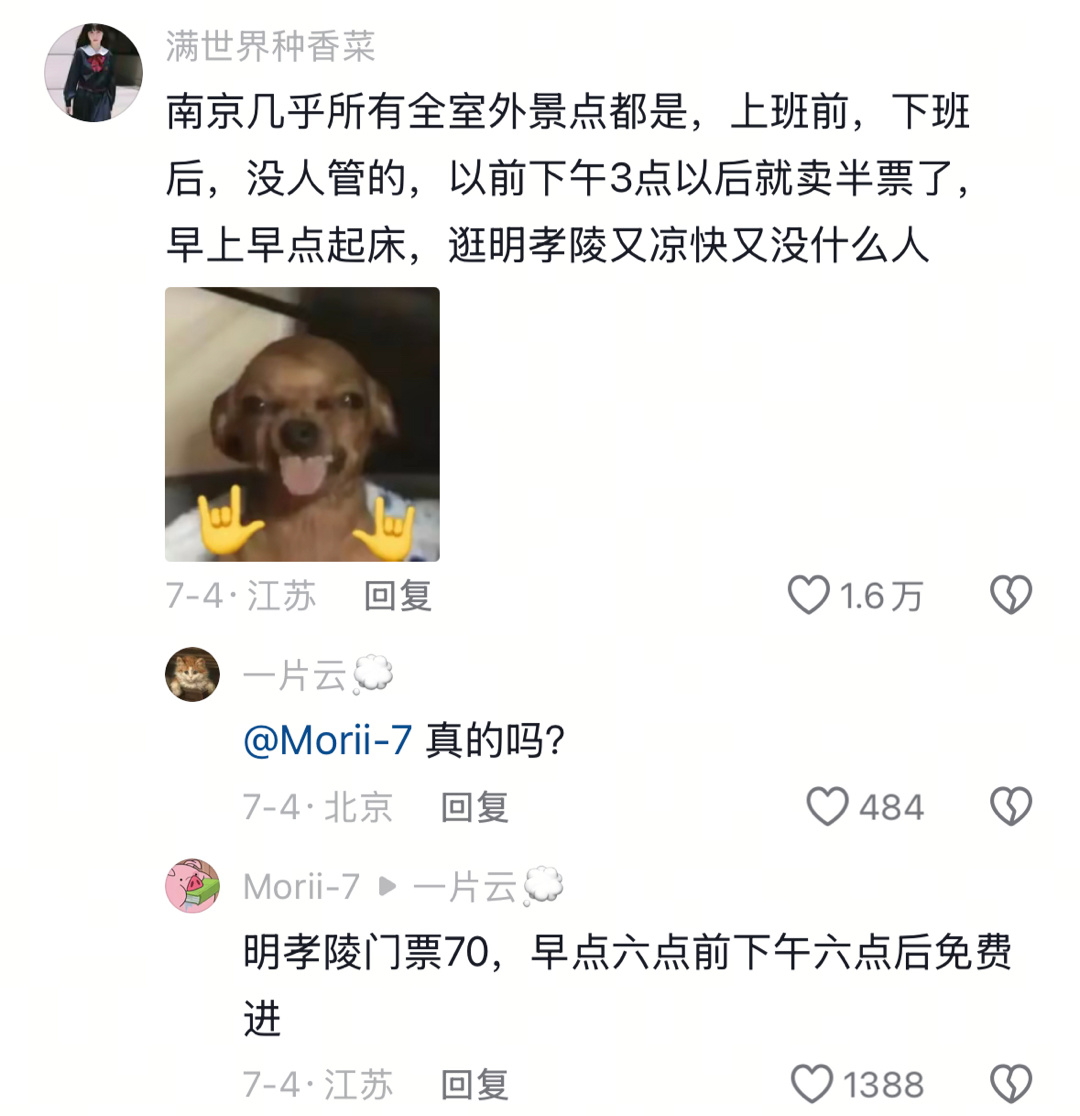
Task: Tap the broken-heart icon on 一片云's reply
Action: point(1011,806)
